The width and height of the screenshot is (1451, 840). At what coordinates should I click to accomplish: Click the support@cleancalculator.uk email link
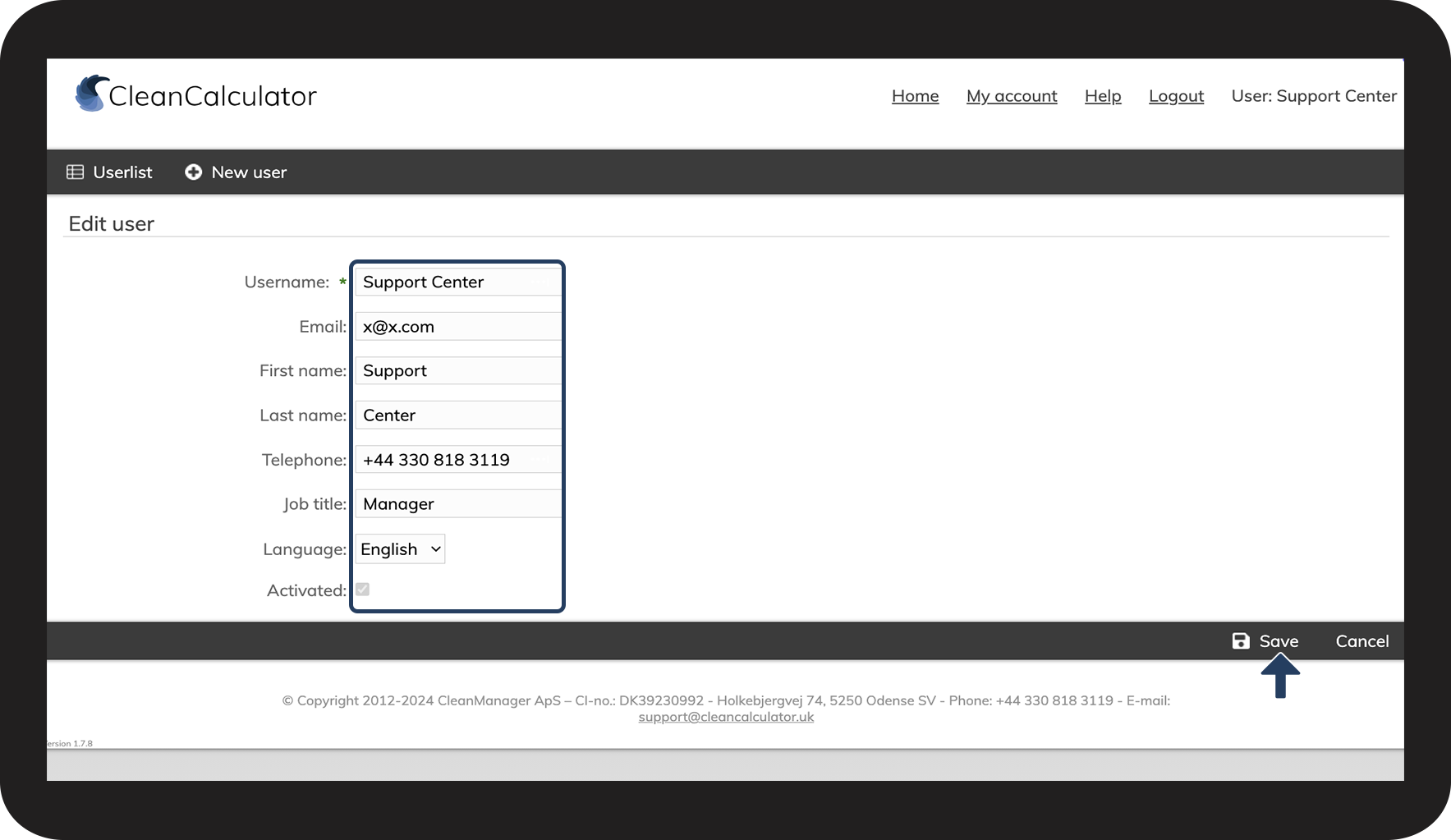(726, 717)
